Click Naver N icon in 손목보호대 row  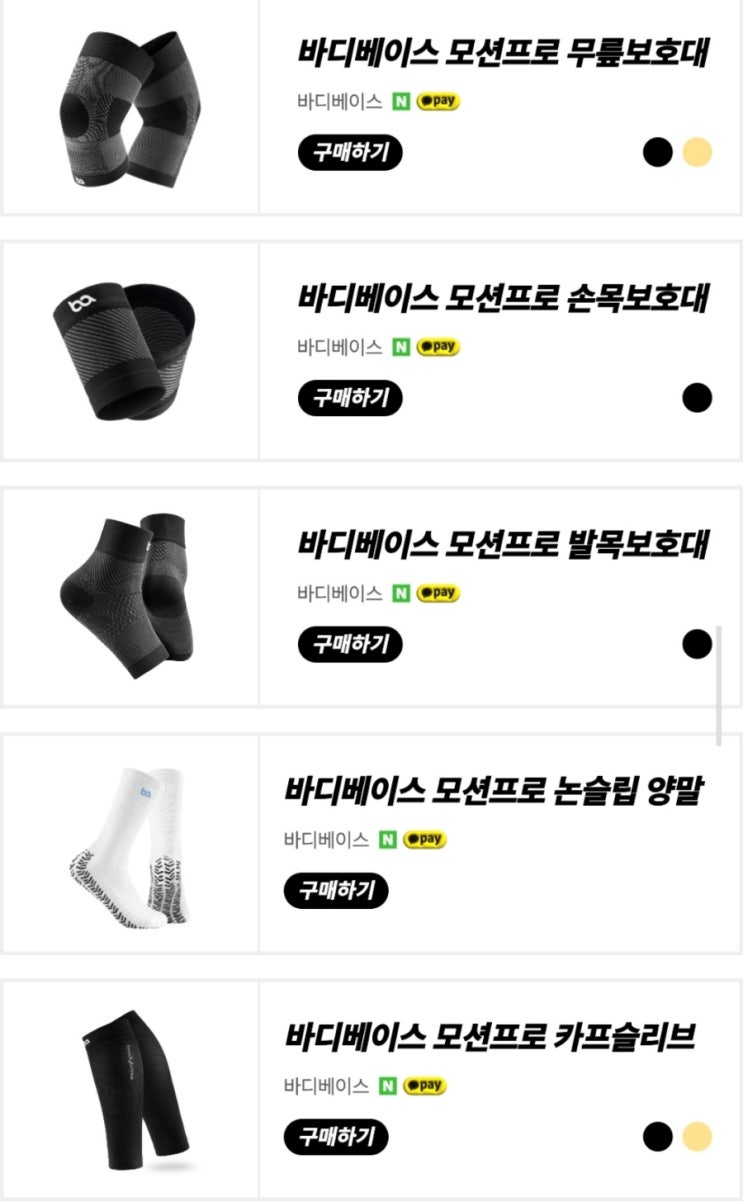point(402,347)
